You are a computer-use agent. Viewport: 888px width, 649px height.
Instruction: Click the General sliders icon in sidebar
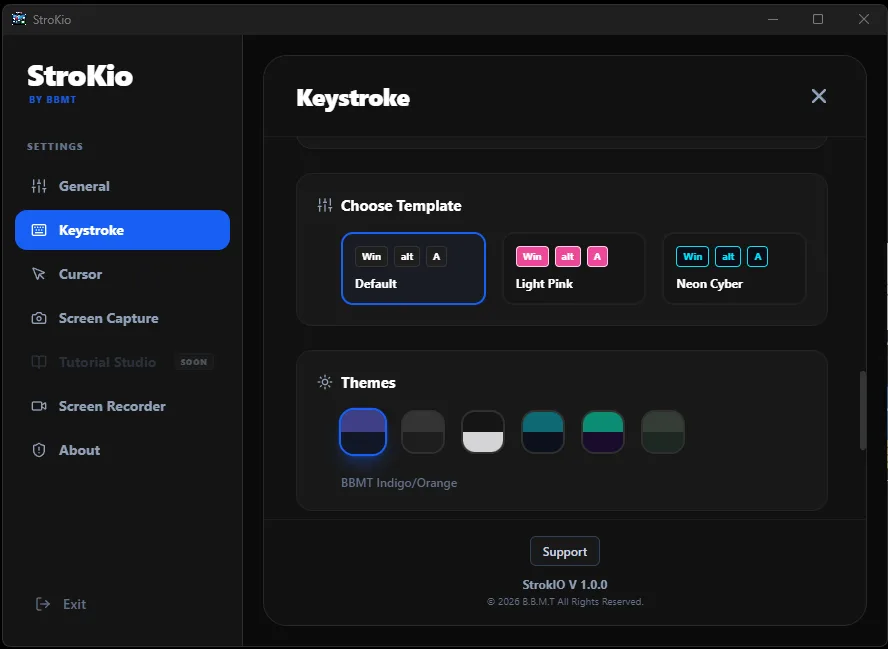pyautogui.click(x=39, y=186)
